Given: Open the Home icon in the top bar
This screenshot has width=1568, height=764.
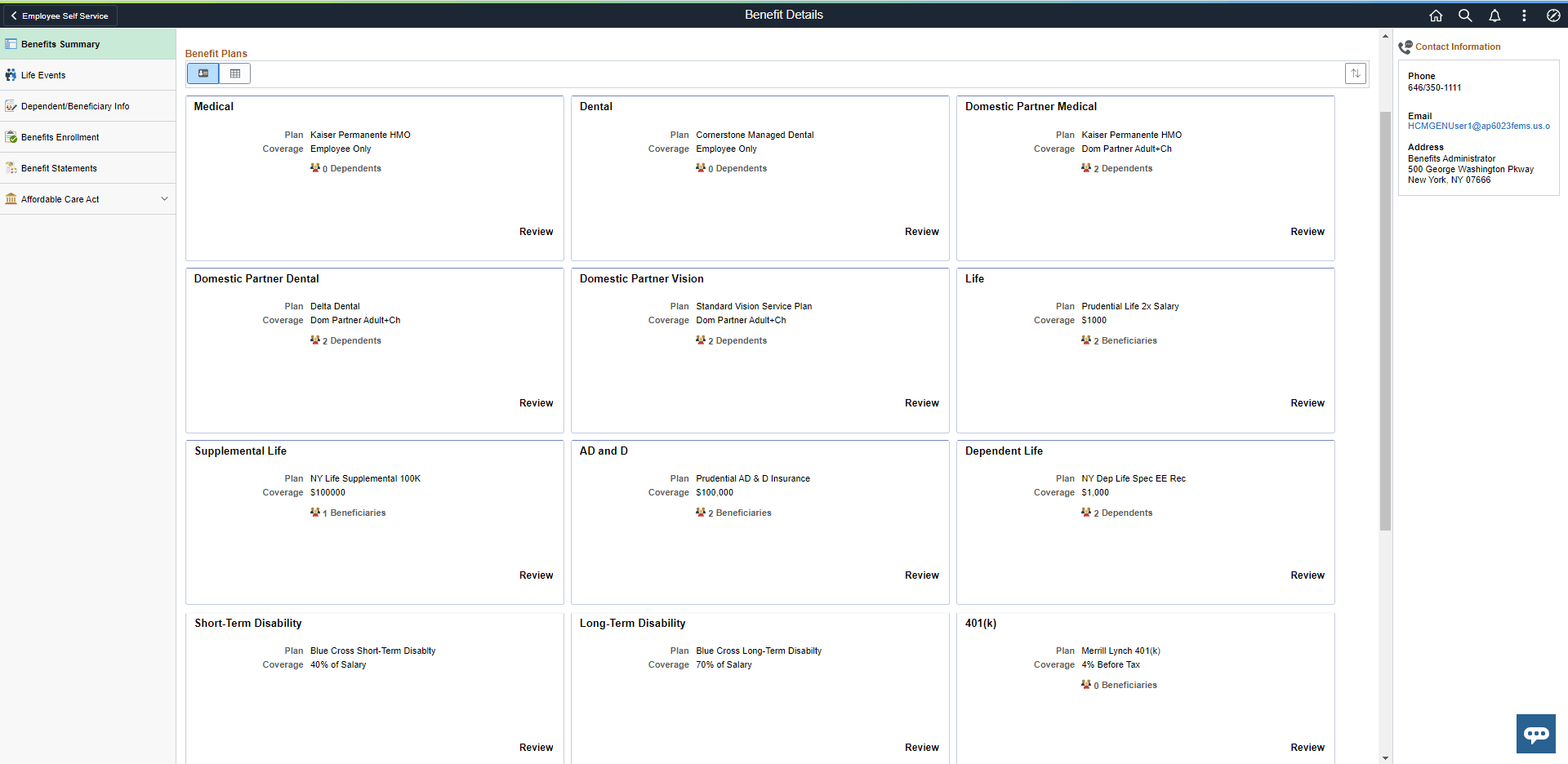Looking at the screenshot, I should 1436,15.
